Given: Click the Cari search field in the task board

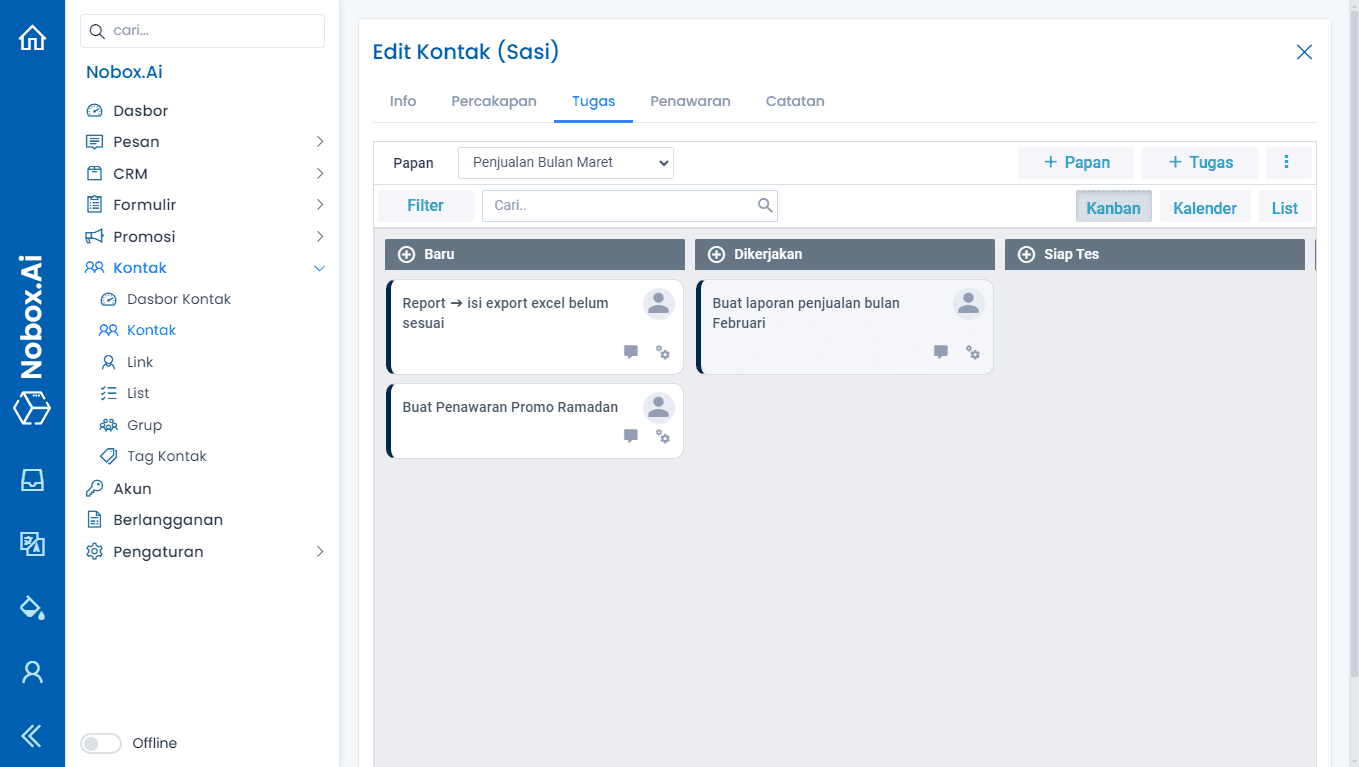Looking at the screenshot, I should coord(622,206).
